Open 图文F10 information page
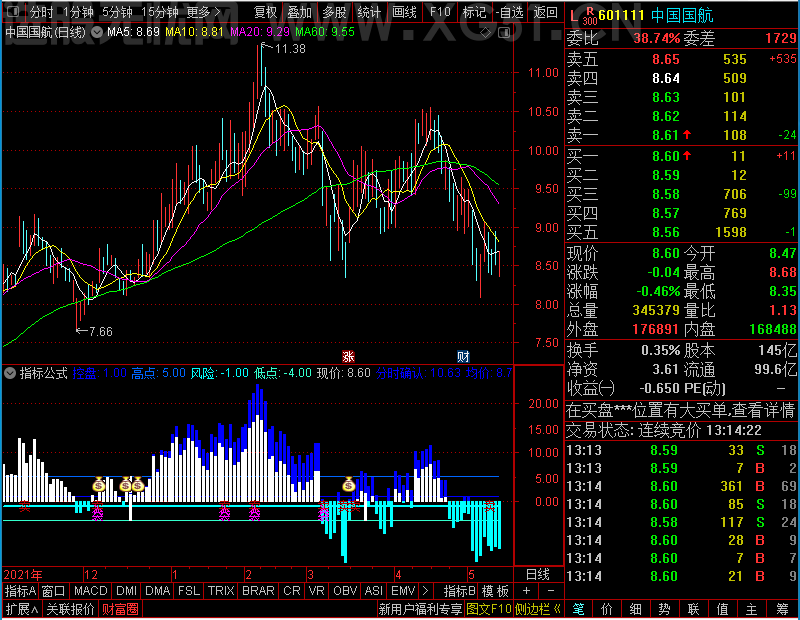The image size is (800, 620). (489, 609)
